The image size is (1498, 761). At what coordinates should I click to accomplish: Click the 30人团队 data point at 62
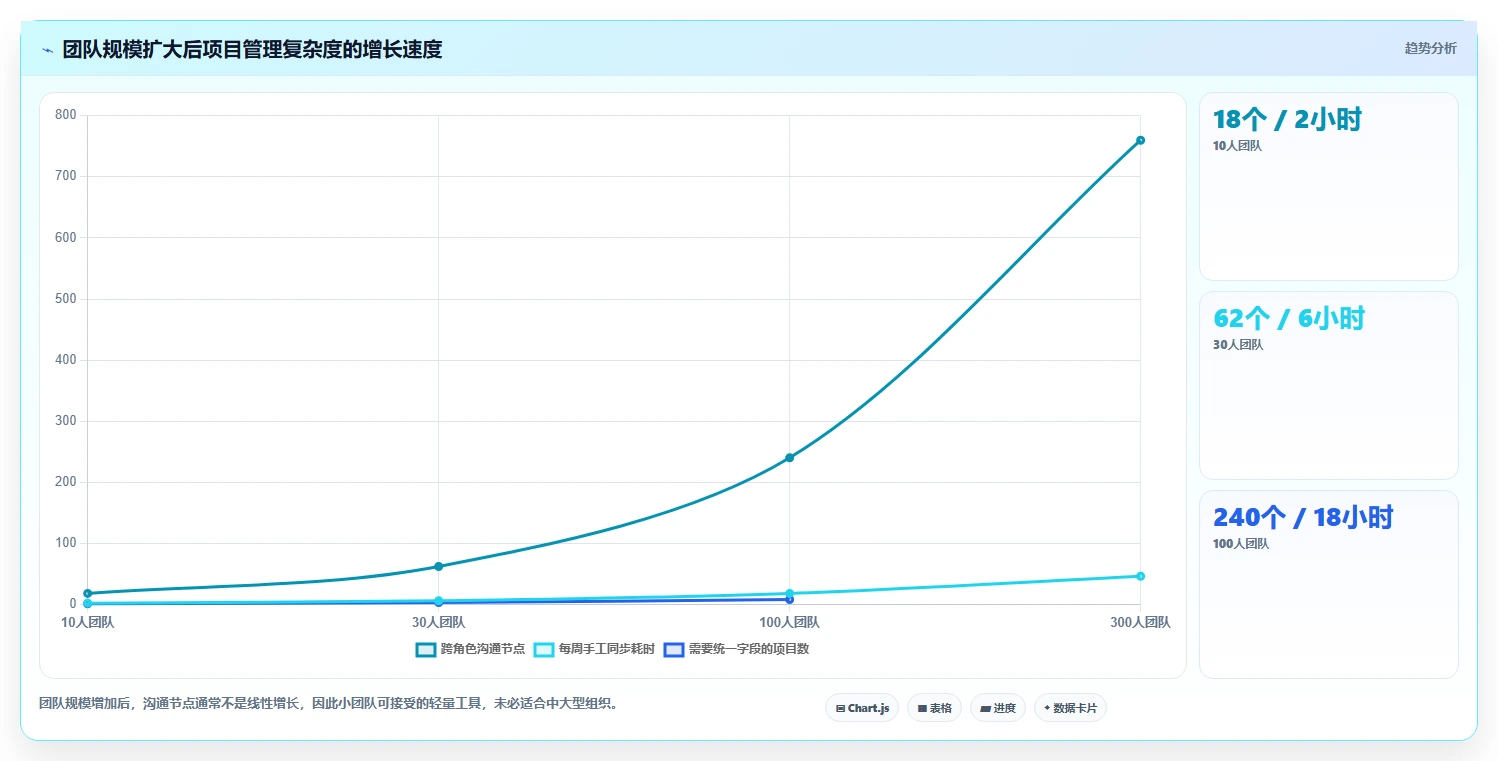[x=438, y=567]
